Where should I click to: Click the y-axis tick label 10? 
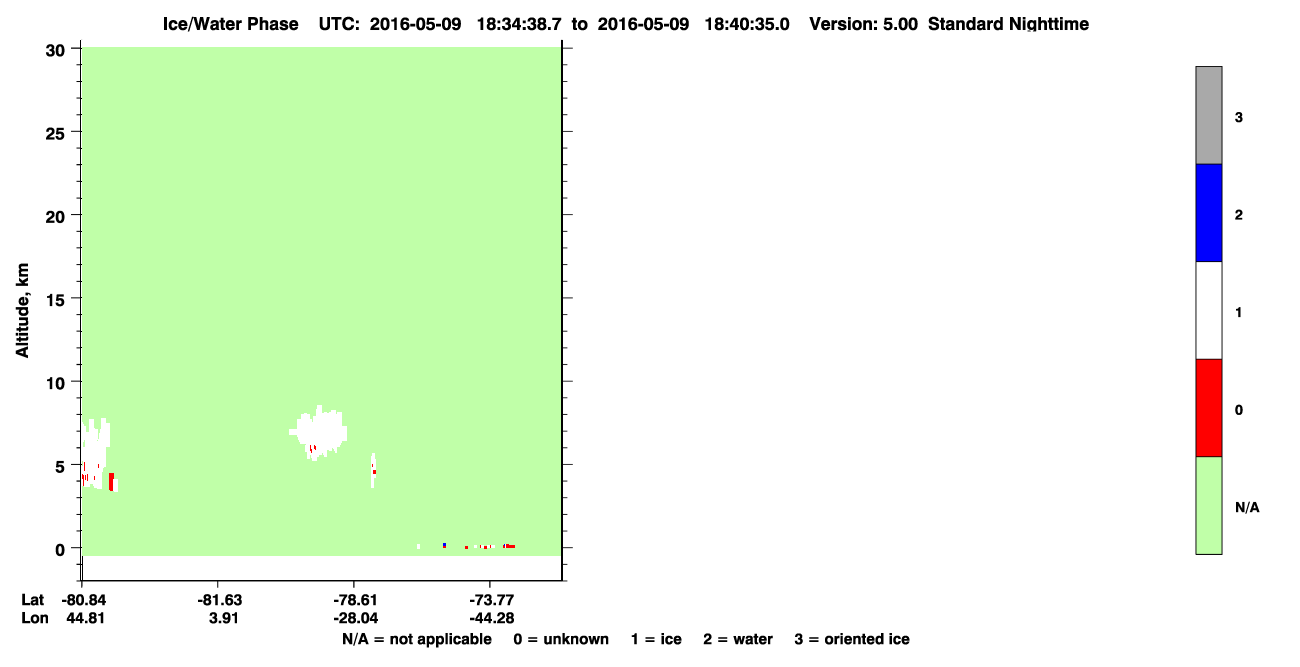58,382
